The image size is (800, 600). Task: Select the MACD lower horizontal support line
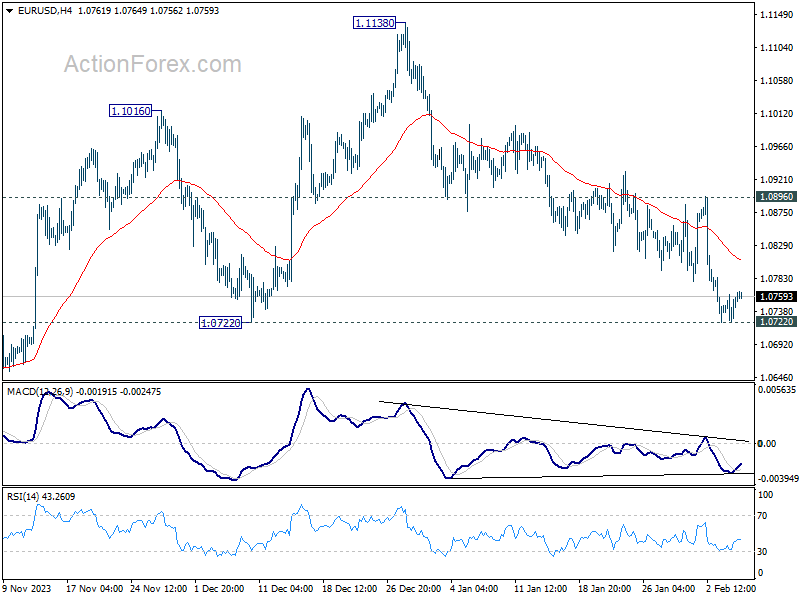coord(600,476)
